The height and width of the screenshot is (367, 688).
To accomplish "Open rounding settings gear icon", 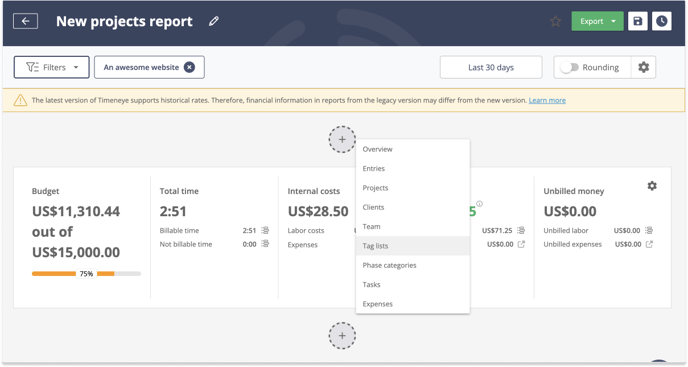I will point(643,67).
